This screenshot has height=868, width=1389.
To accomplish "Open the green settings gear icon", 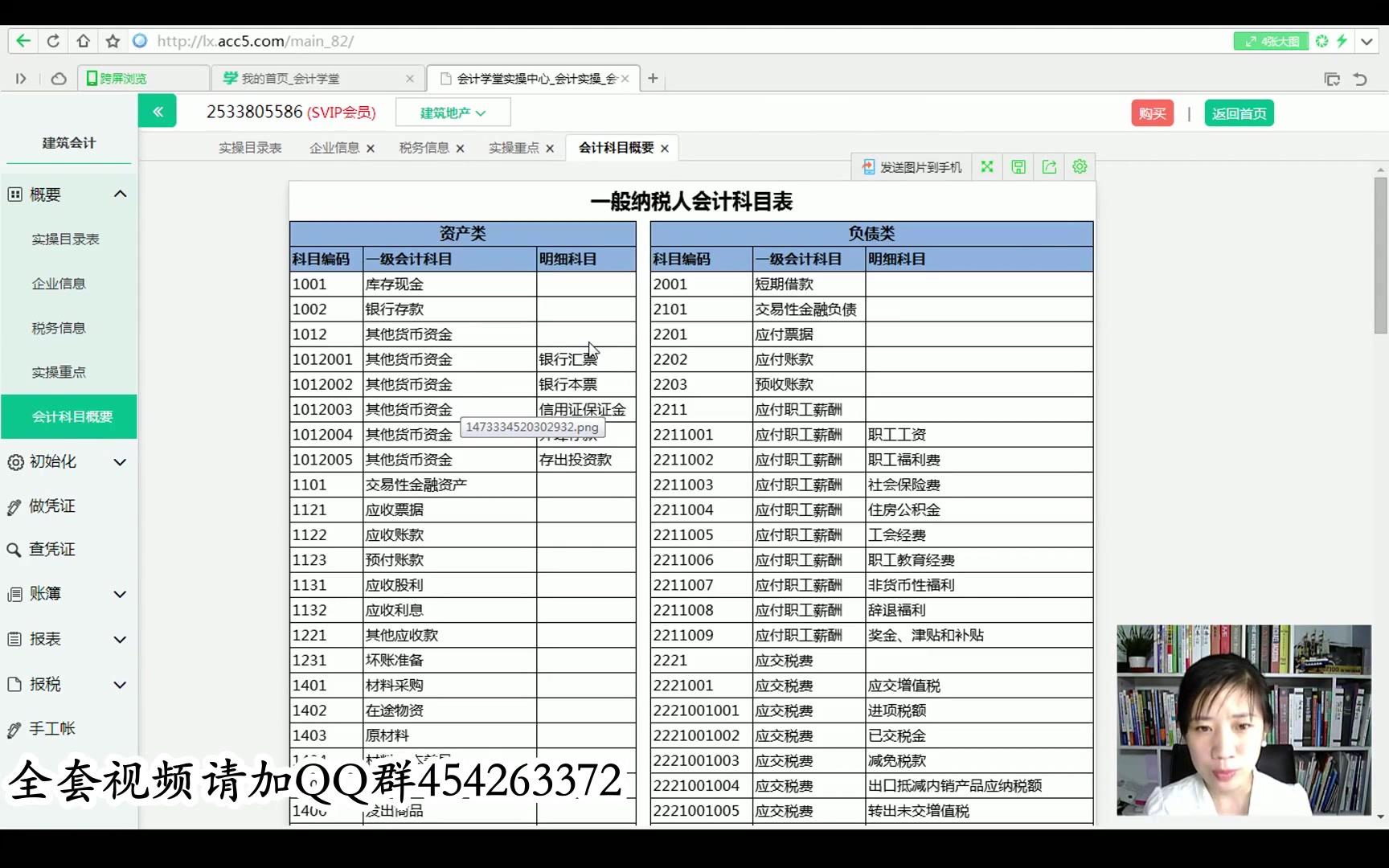I will pos(1080,166).
